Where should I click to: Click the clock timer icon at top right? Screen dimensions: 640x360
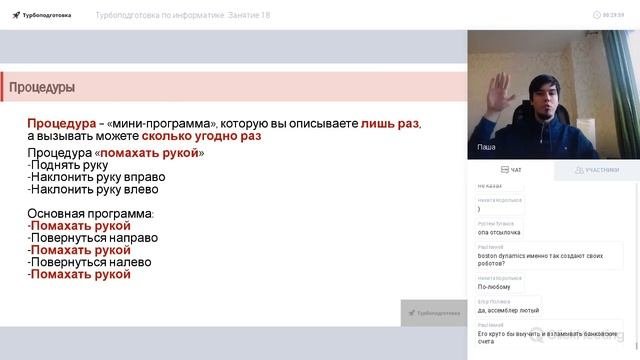596,15
